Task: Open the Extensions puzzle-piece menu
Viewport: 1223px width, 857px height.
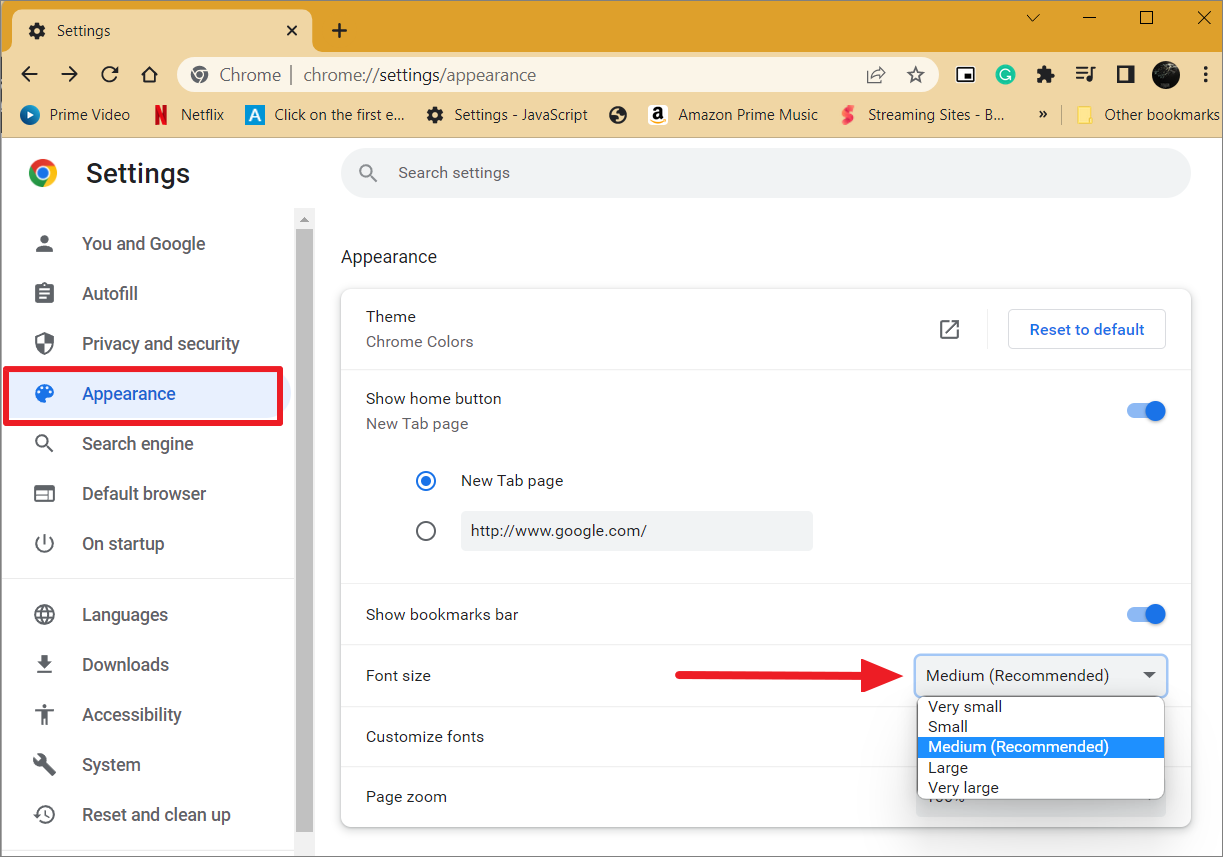Action: coord(1045,75)
